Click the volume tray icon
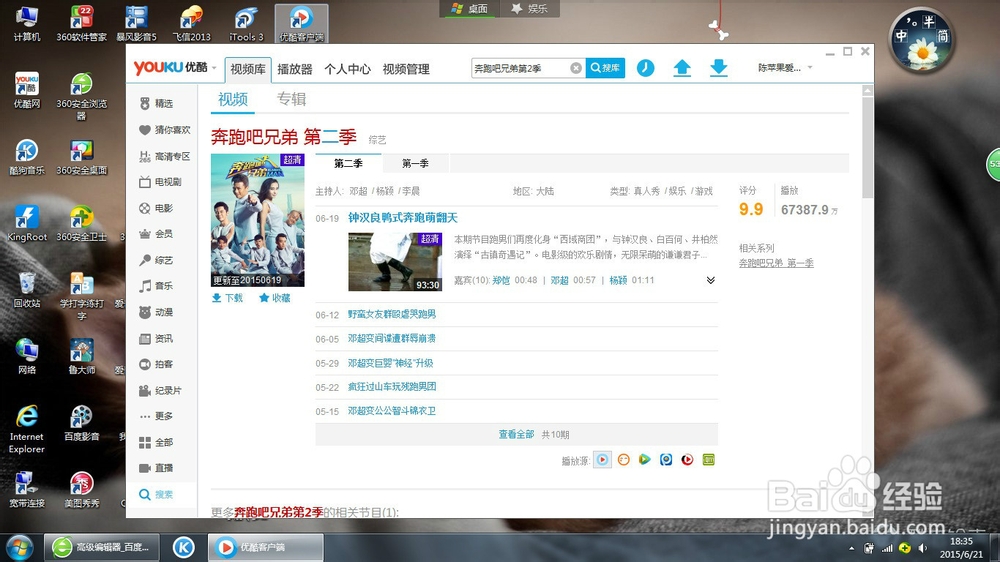Screen dimensions: 1000x562 pyautogui.click(x=923, y=548)
